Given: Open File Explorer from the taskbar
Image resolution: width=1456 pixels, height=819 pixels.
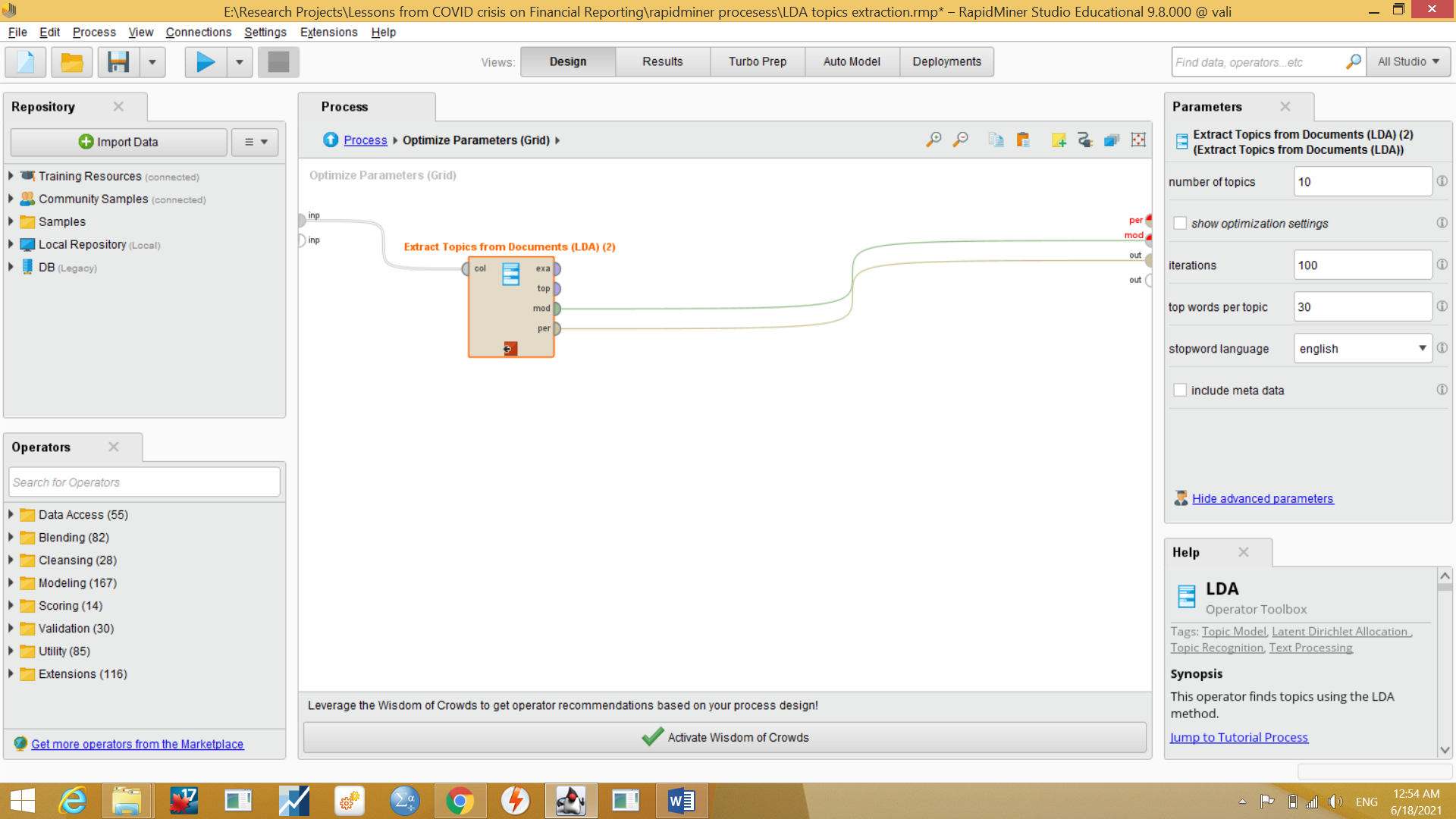Looking at the screenshot, I should coord(127,801).
